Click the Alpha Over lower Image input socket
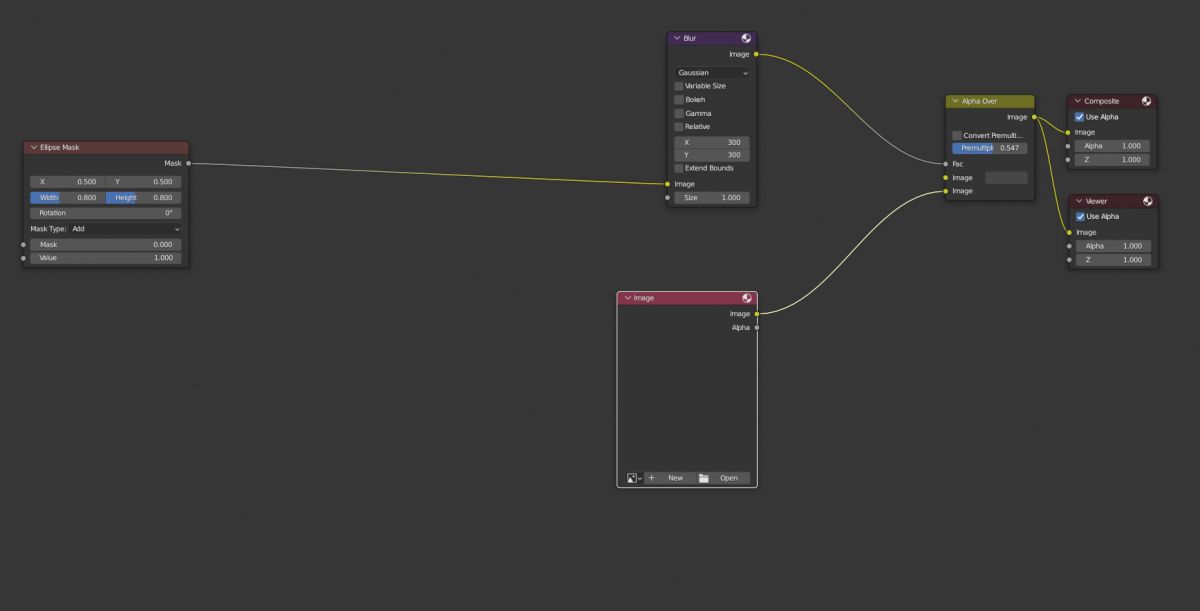This screenshot has height=611, width=1200. [945, 191]
